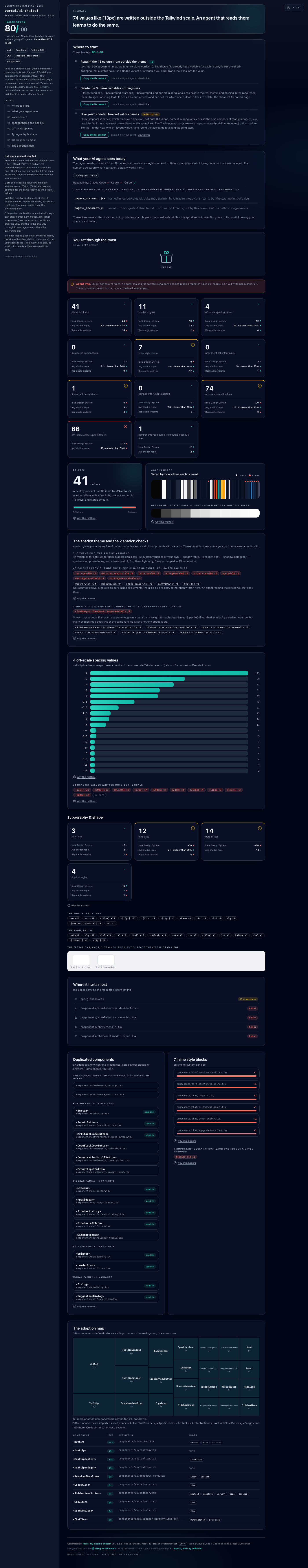308x1568 pixels.
Task: Click 'pages/_document.jsx' stale rule path
Action: 90,198
